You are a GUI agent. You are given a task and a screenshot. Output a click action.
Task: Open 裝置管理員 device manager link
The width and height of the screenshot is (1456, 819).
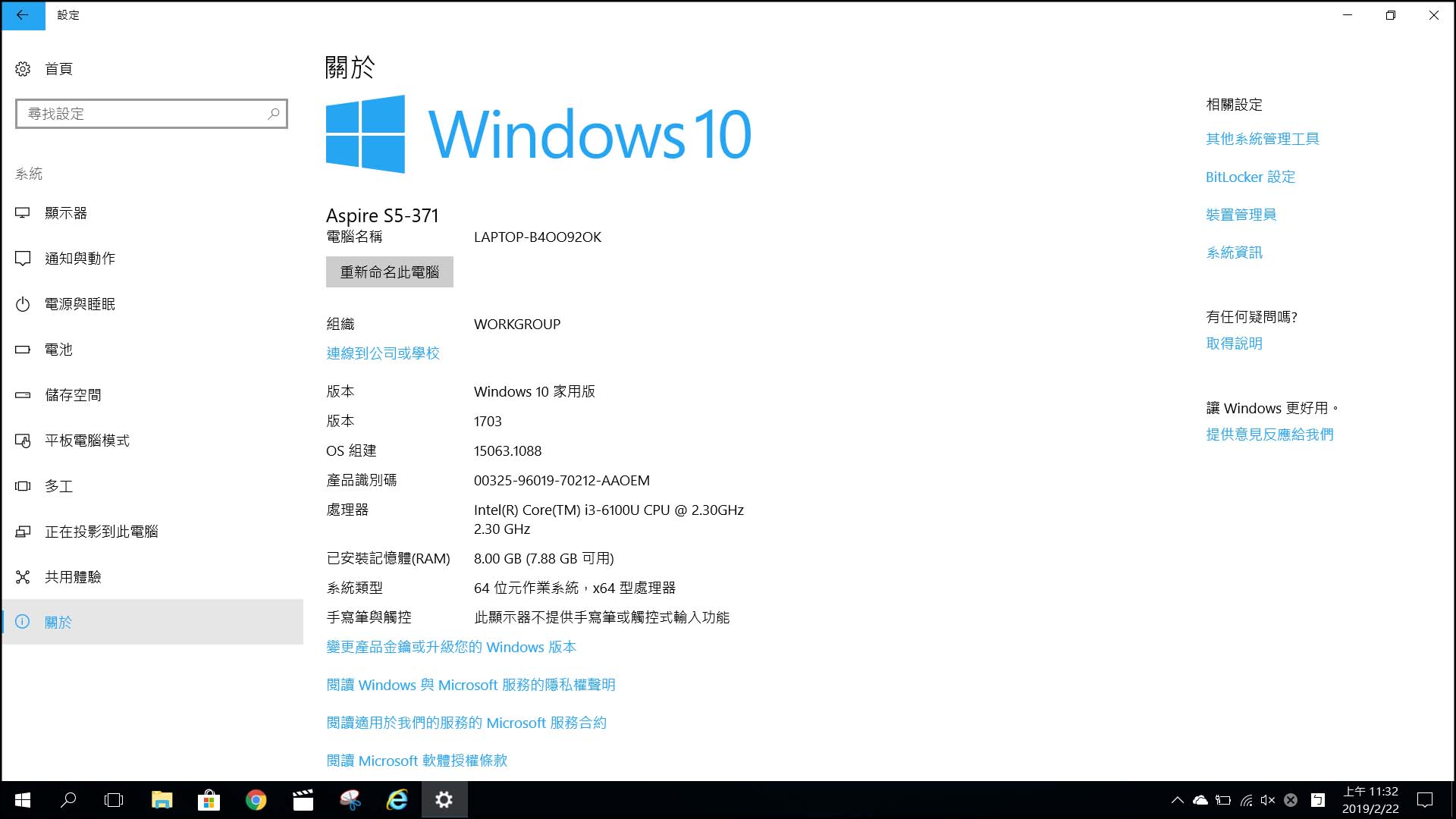1241,215
